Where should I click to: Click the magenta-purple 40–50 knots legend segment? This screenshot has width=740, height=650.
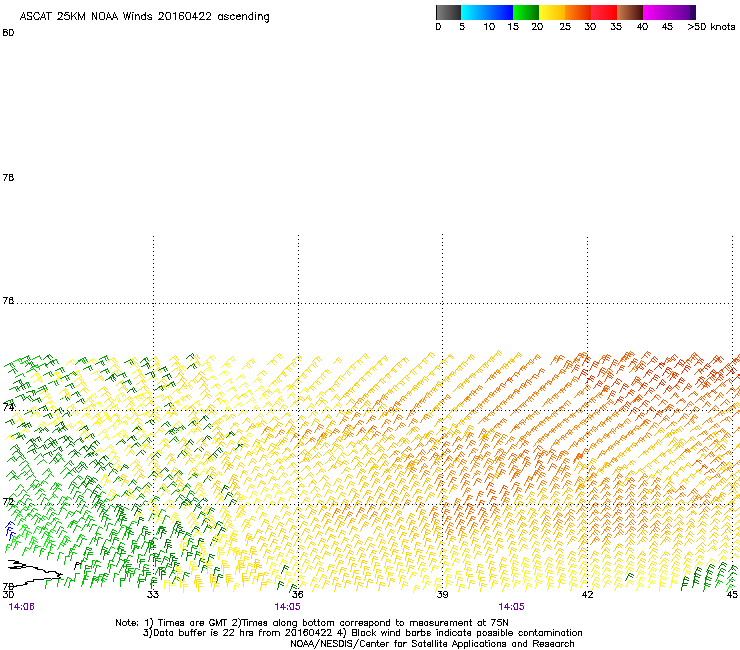tap(669, 12)
